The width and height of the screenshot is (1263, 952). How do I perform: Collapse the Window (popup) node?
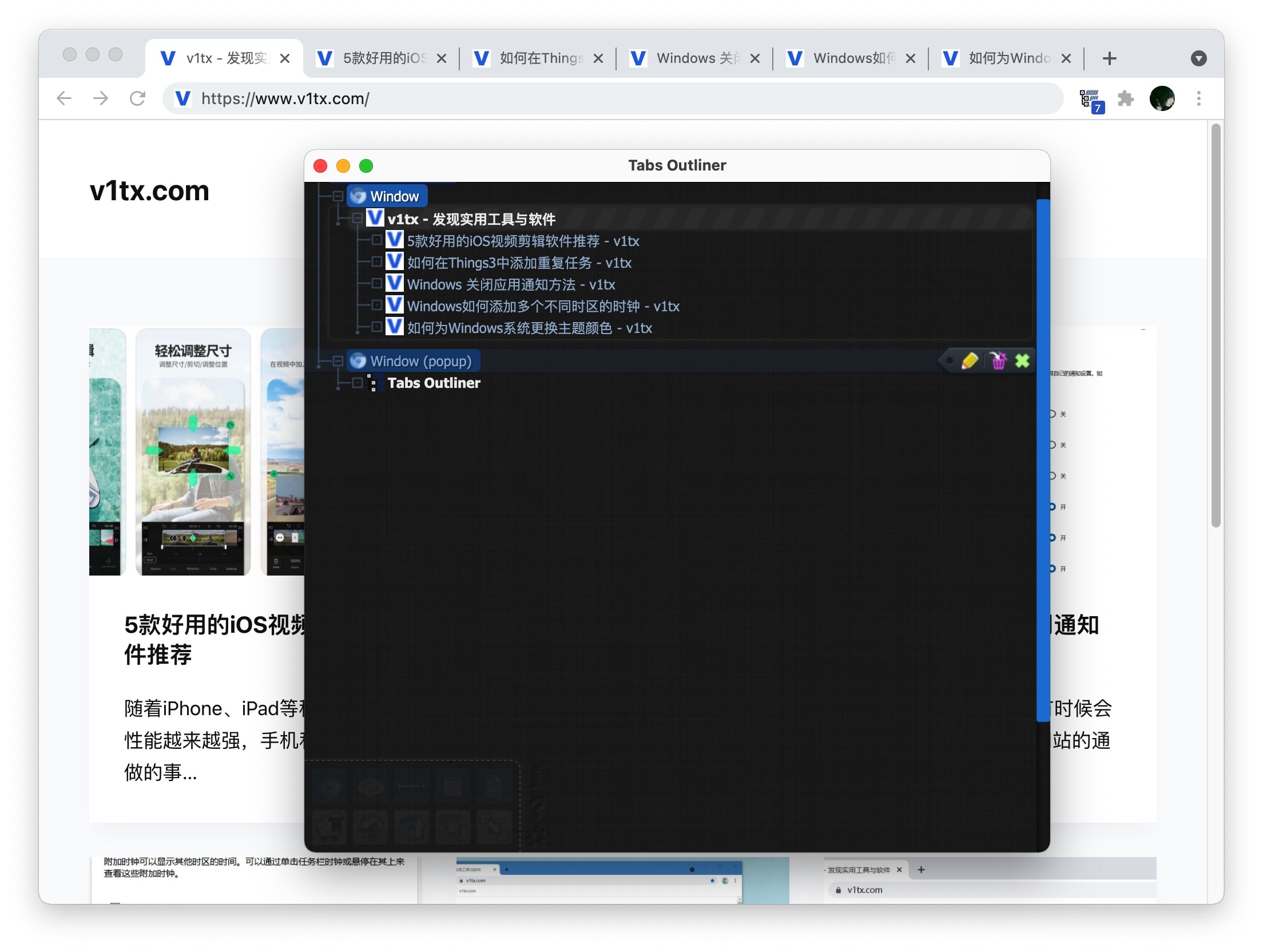click(338, 361)
